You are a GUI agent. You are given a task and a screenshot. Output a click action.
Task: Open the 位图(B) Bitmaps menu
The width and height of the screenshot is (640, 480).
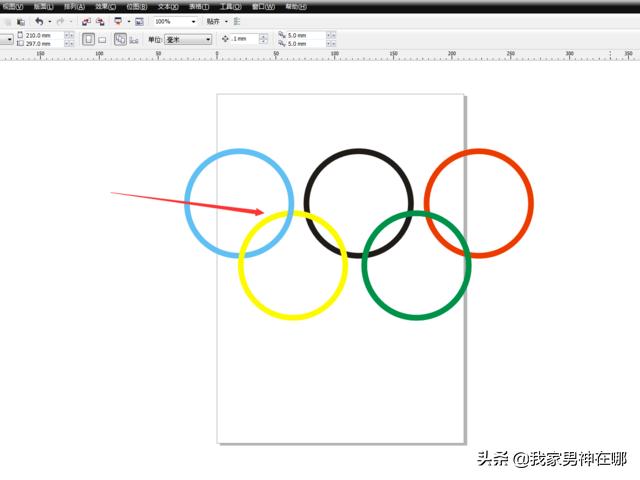click(x=137, y=7)
